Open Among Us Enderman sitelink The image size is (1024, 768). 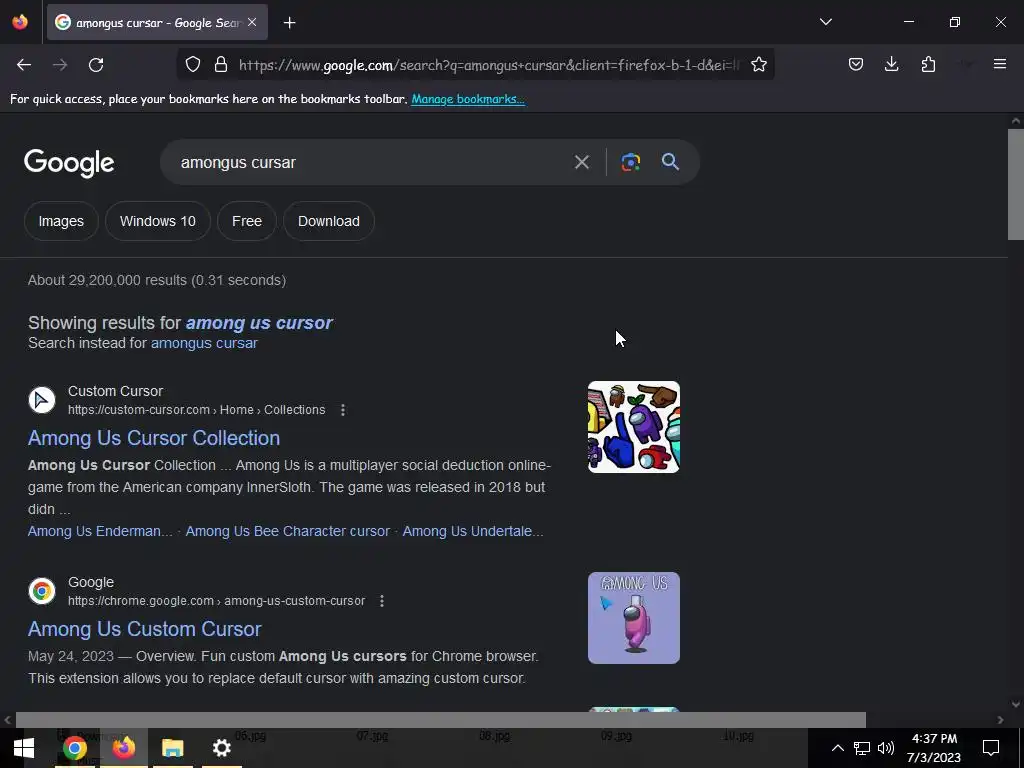click(100, 532)
